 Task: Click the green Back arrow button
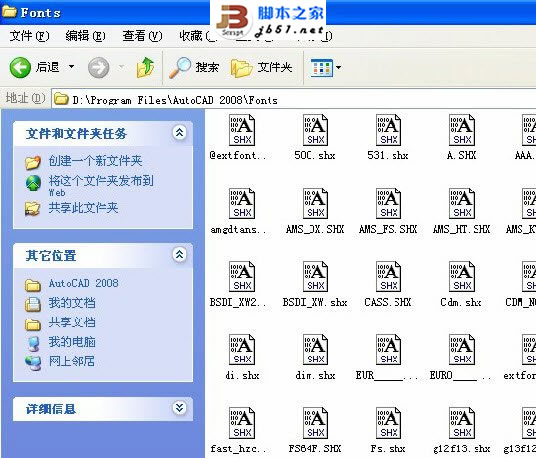(20, 67)
